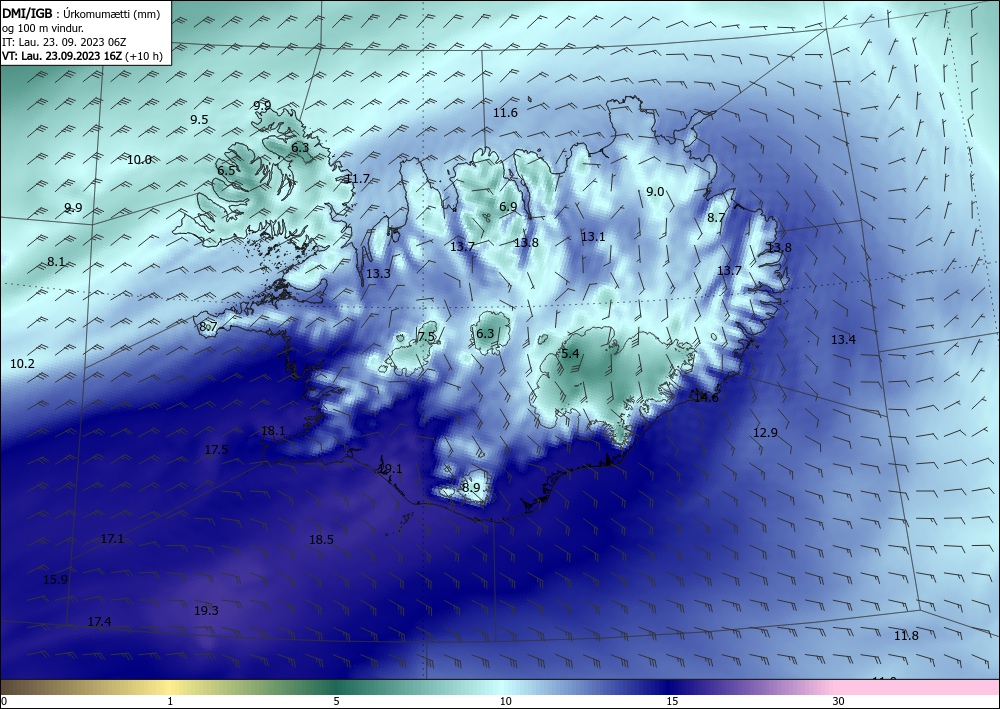Click the 6.9 value label
The width and height of the screenshot is (1000, 709).
tap(508, 207)
